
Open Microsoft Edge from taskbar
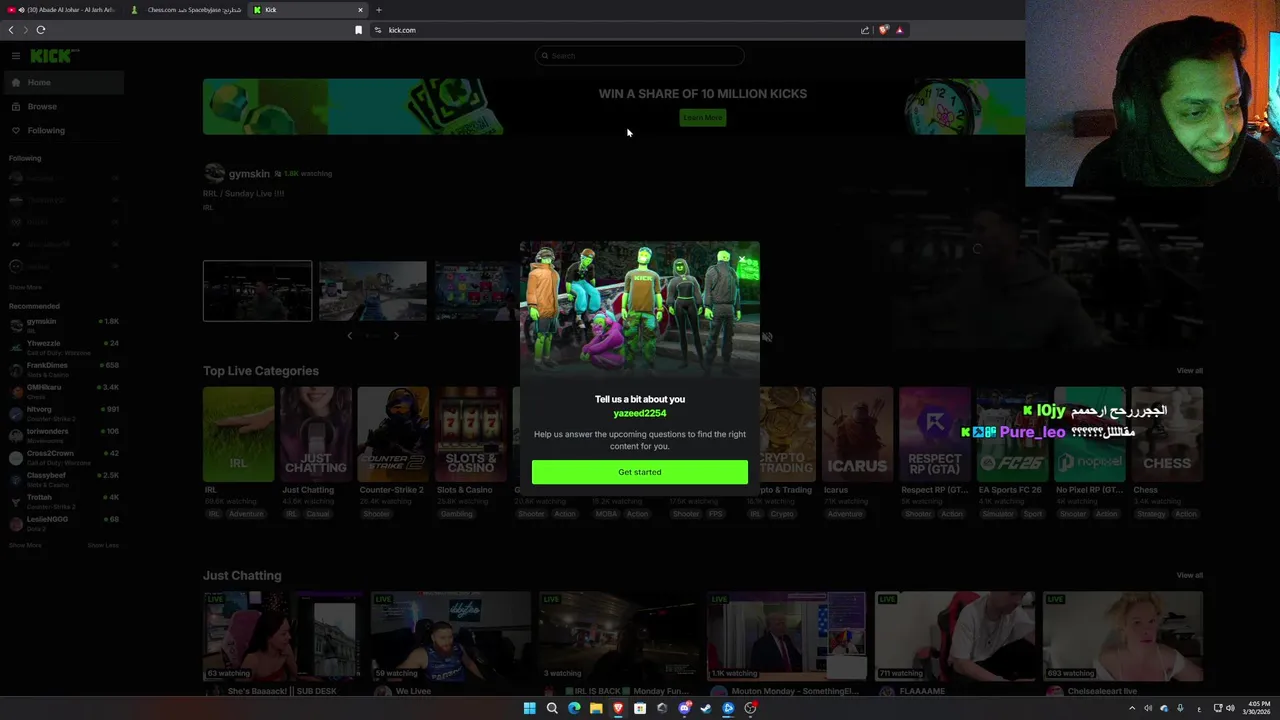pyautogui.click(x=574, y=708)
